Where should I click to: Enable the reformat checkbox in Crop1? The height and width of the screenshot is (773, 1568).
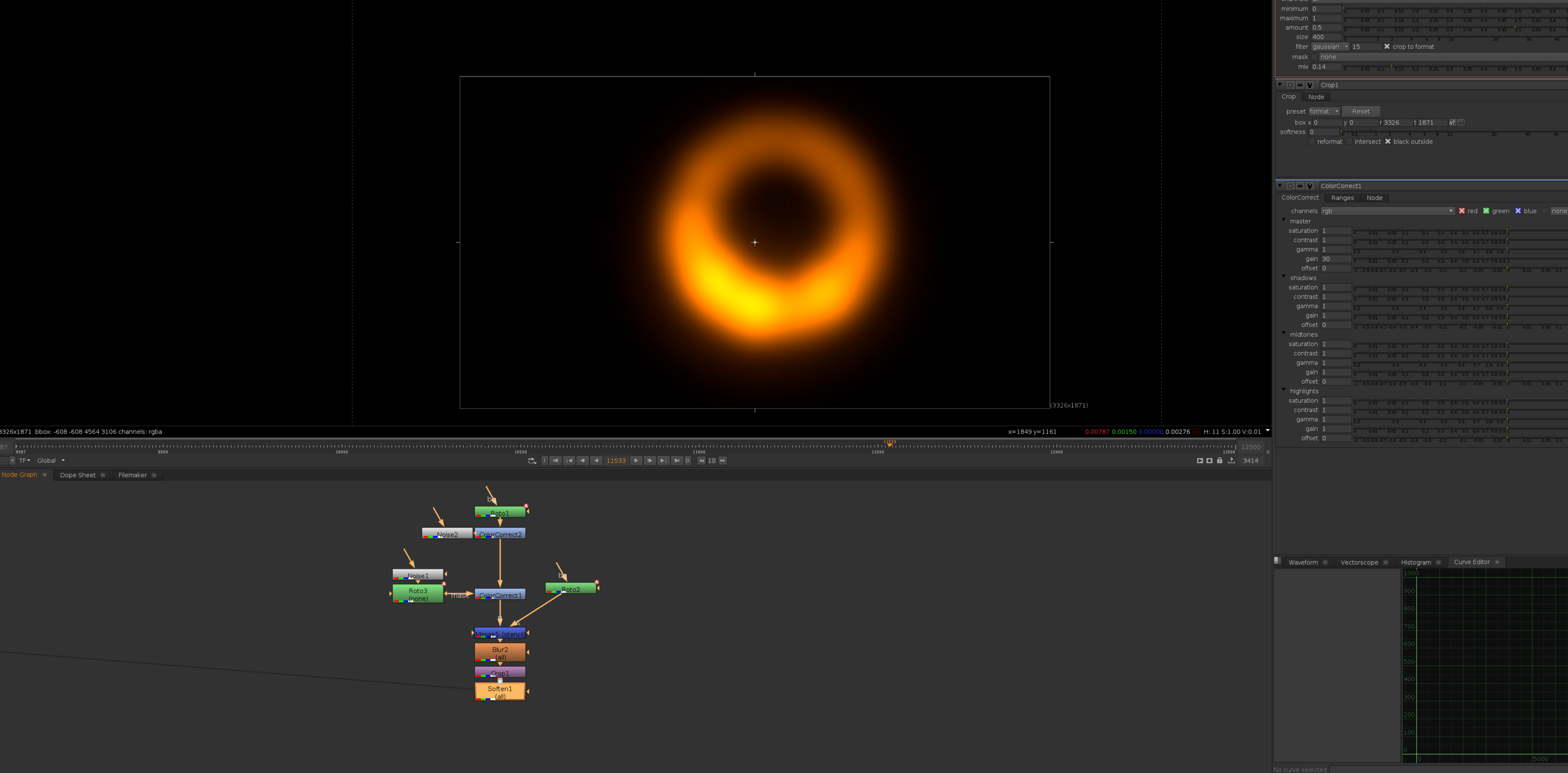(1313, 141)
